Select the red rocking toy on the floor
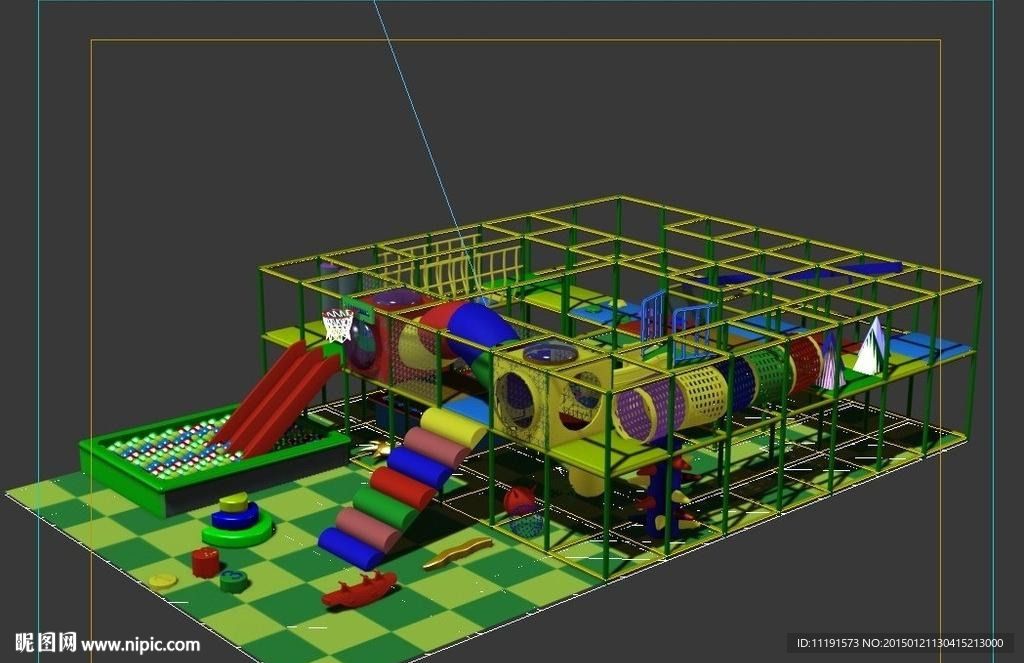The image size is (1024, 663). (x=359, y=589)
